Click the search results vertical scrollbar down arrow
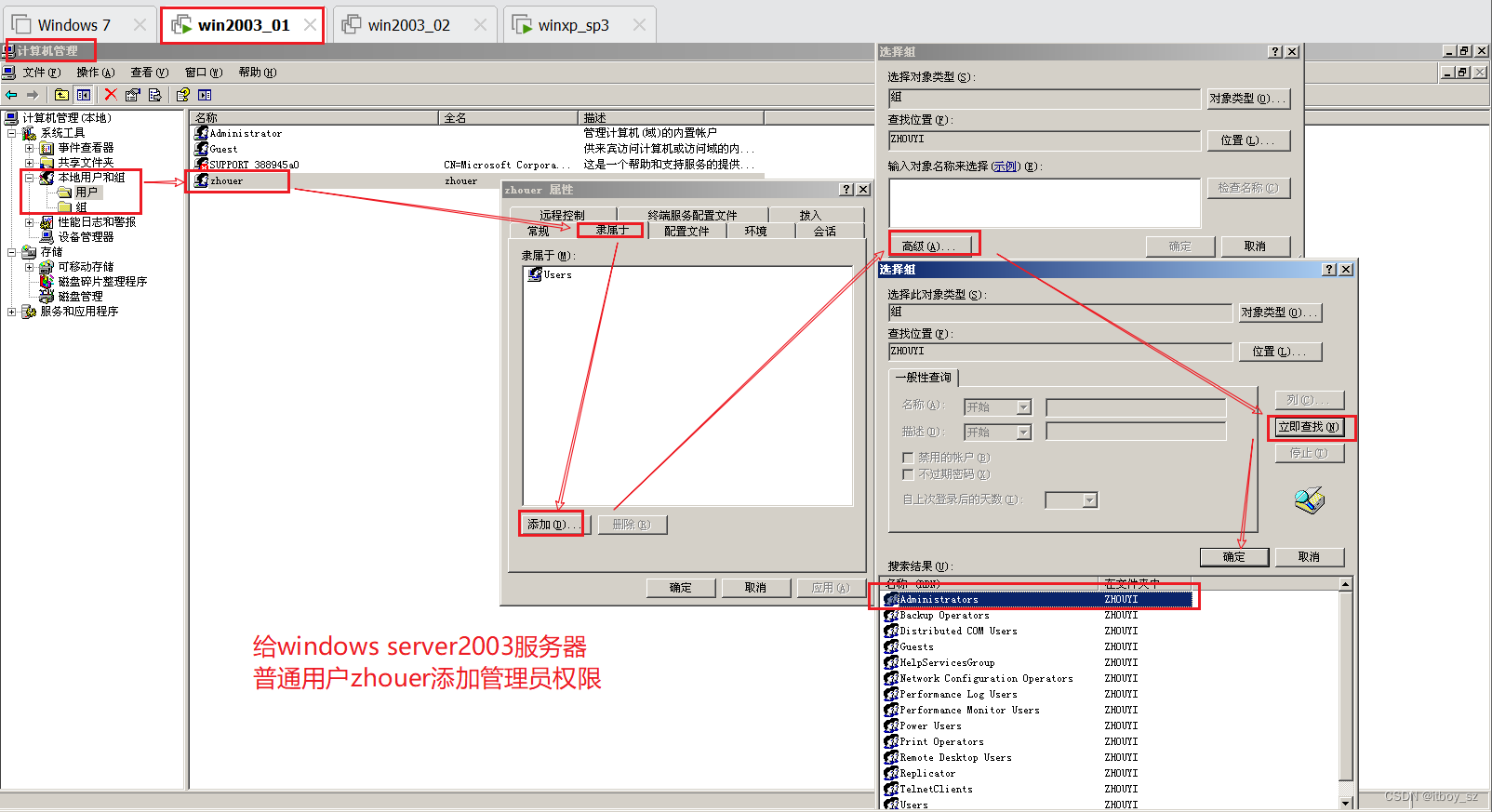1492x812 pixels. pyautogui.click(x=1345, y=803)
